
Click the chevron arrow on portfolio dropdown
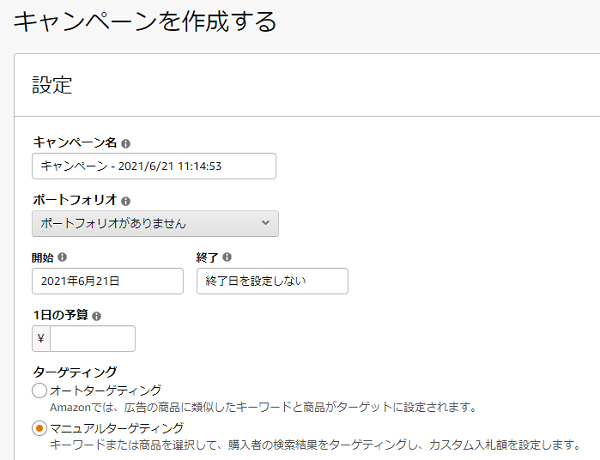[265, 223]
